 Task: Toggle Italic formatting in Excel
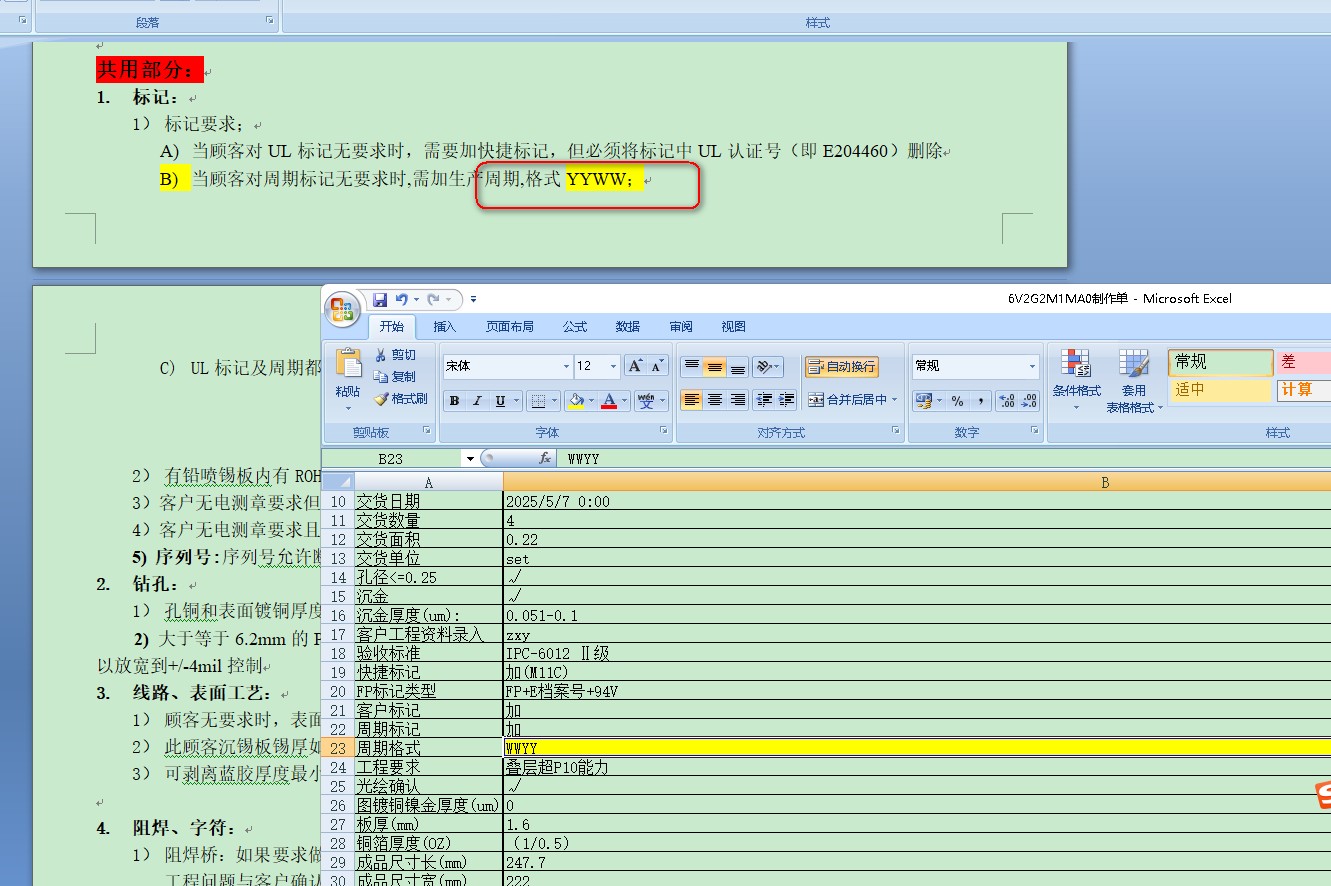click(477, 401)
